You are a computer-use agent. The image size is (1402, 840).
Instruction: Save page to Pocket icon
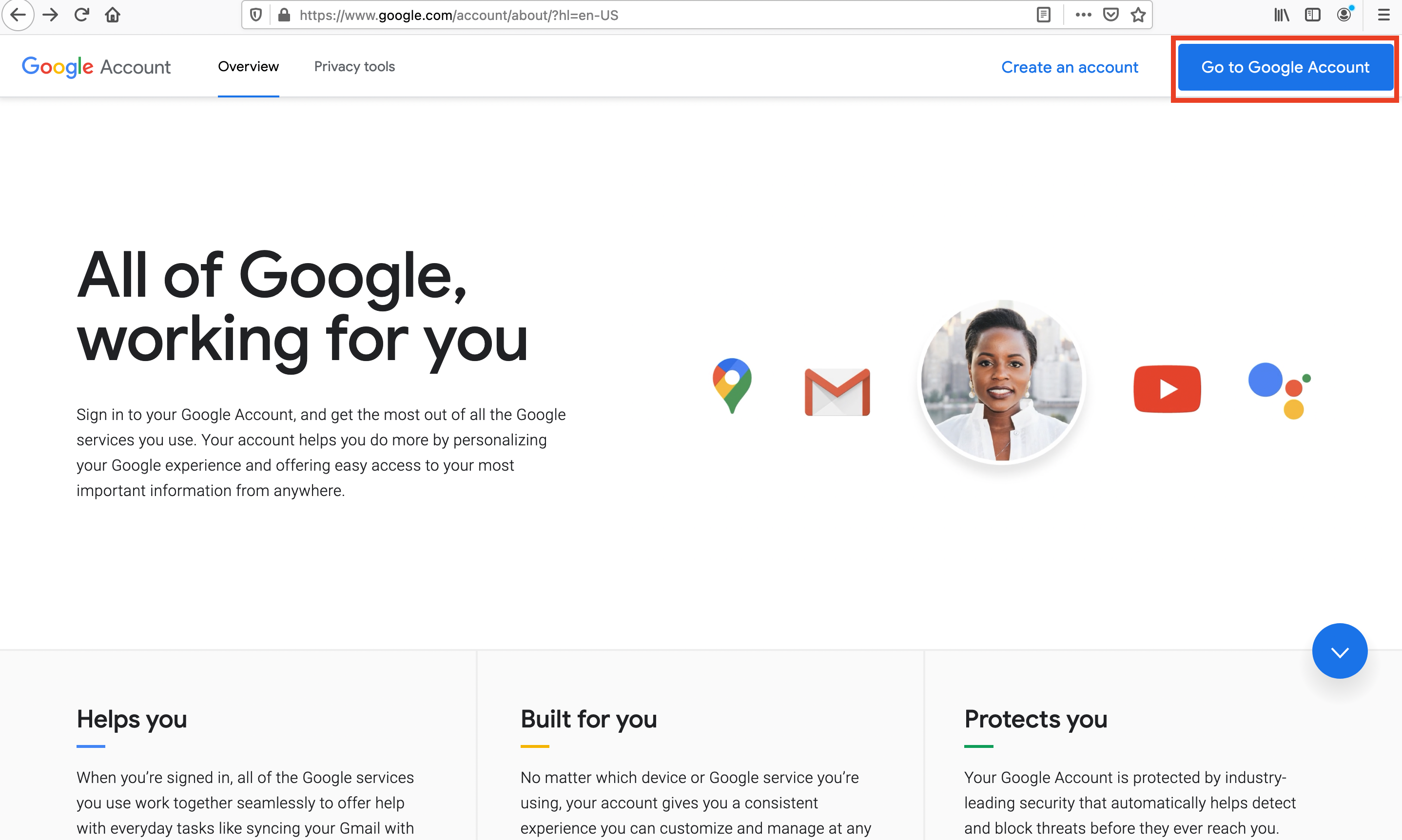[1111, 15]
